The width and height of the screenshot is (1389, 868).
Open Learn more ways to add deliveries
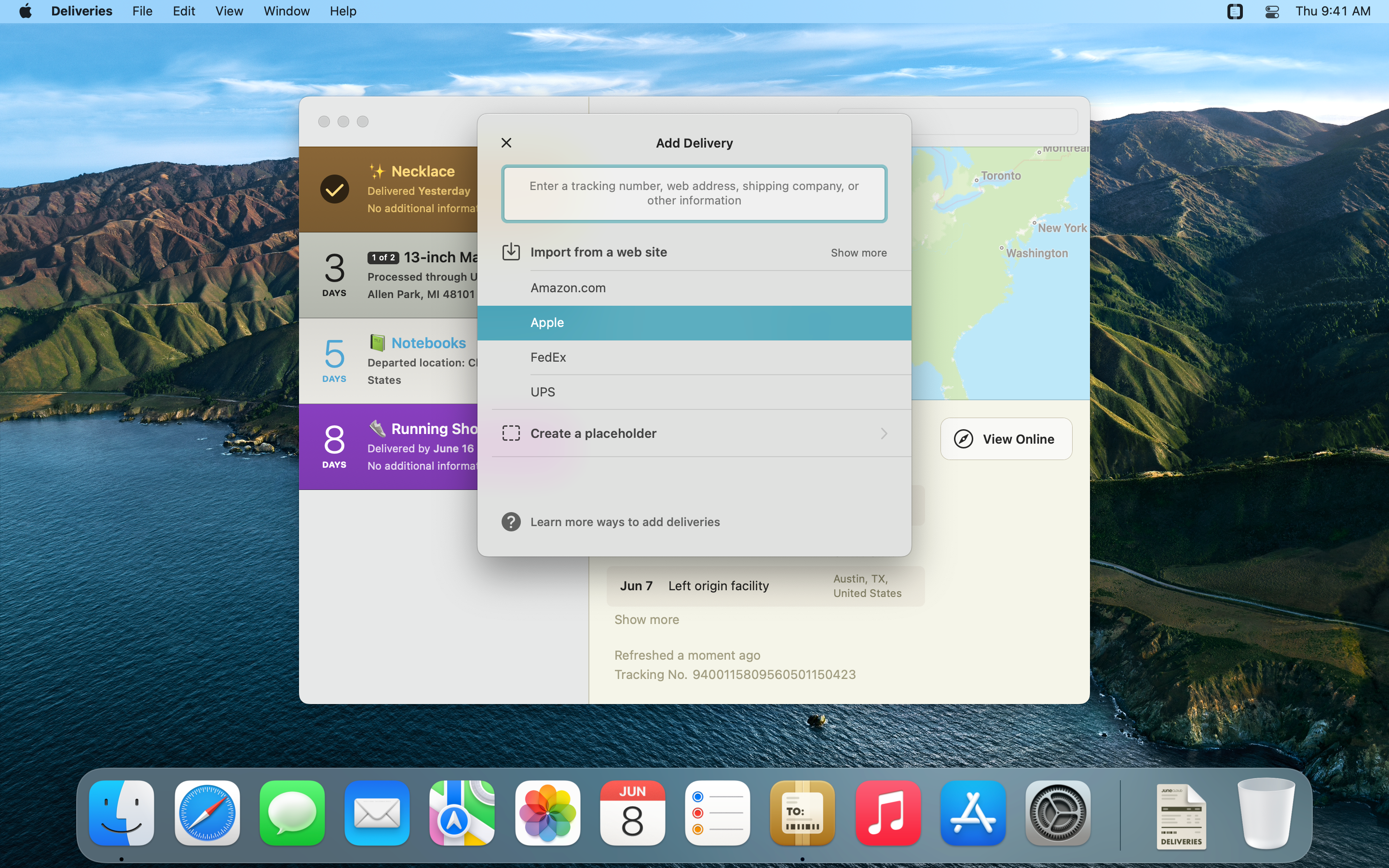tap(625, 522)
